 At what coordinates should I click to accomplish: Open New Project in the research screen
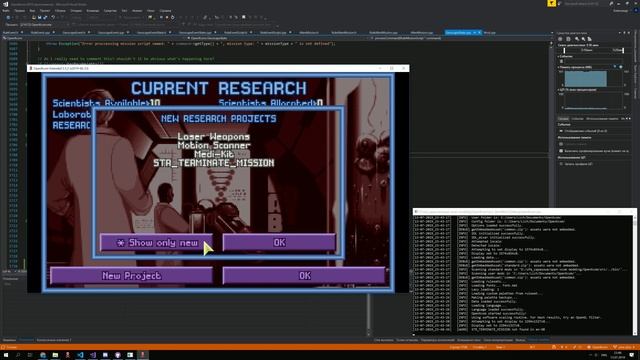point(131,276)
